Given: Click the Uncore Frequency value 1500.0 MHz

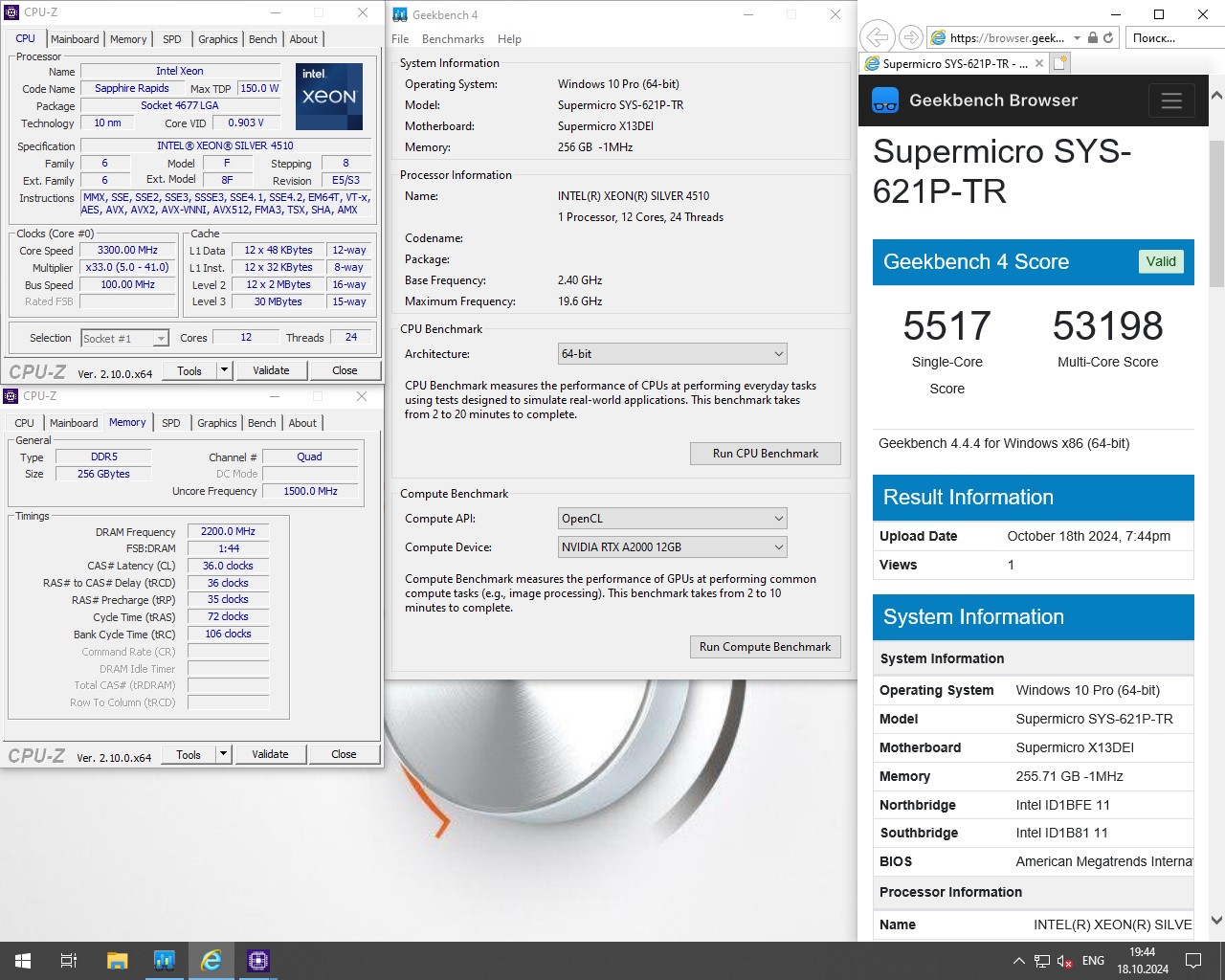Looking at the screenshot, I should click(310, 491).
